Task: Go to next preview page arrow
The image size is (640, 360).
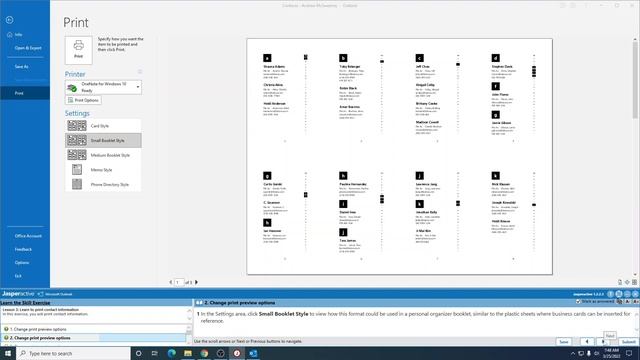Action: 196,282
